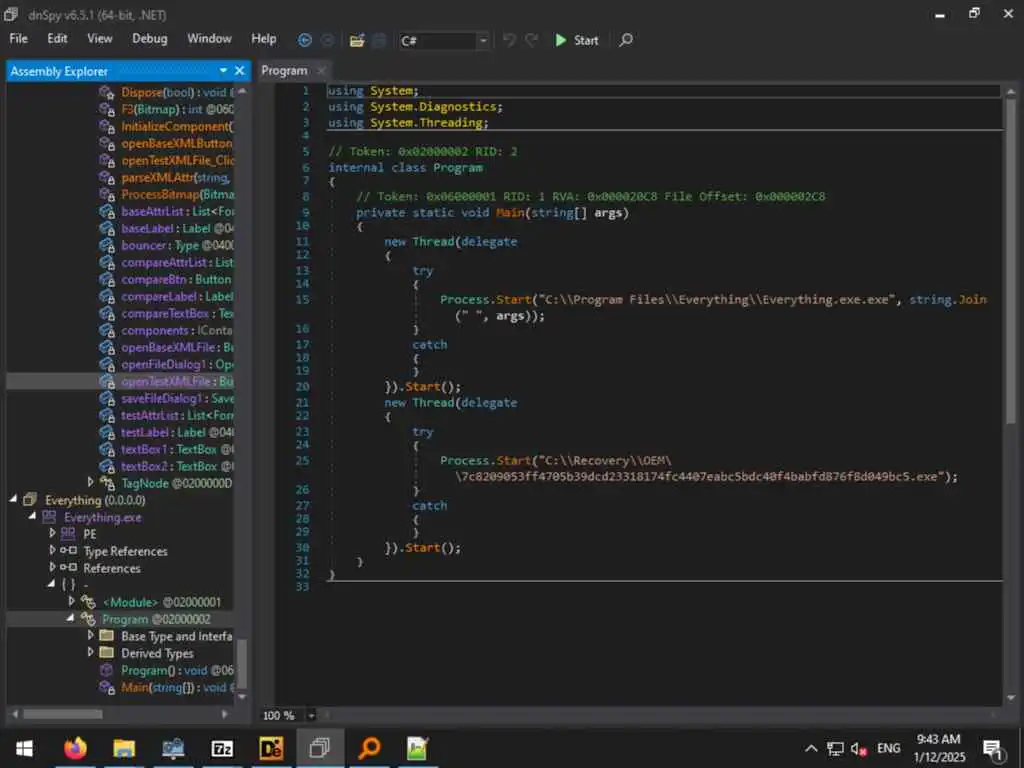Viewport: 1024px width, 768px height.
Task: Click the green Start debugging button
Action: tap(576, 40)
